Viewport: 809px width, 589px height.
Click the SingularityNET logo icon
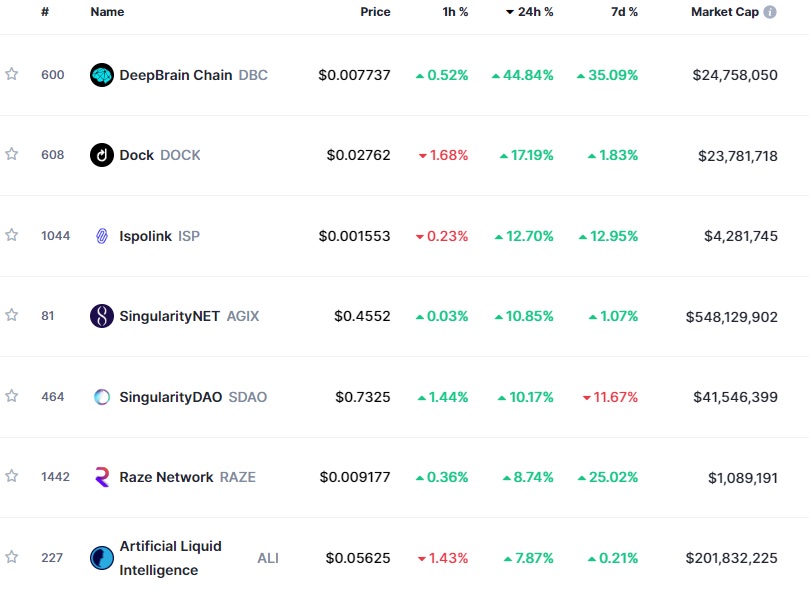coord(102,316)
